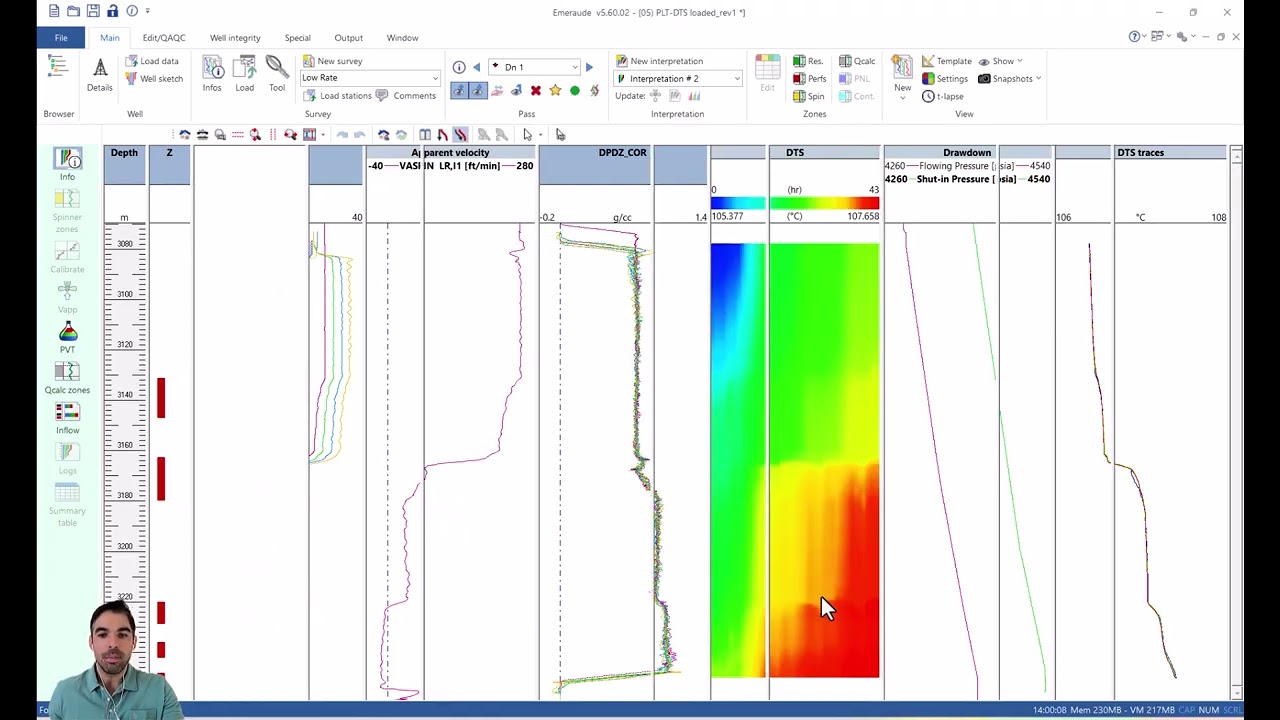This screenshot has height=720, width=1280.
Task: Click the pass information icon
Action: coord(459,67)
